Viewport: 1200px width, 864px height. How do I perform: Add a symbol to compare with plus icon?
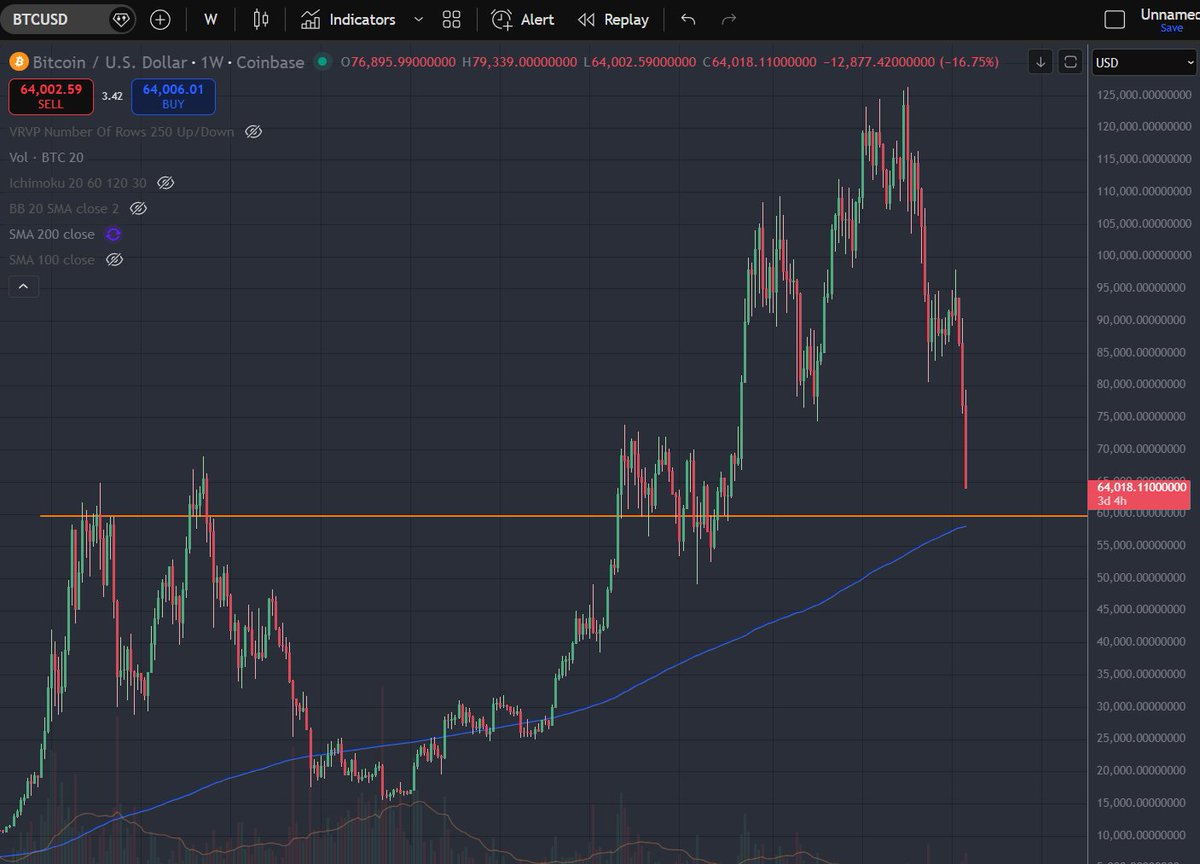point(160,19)
